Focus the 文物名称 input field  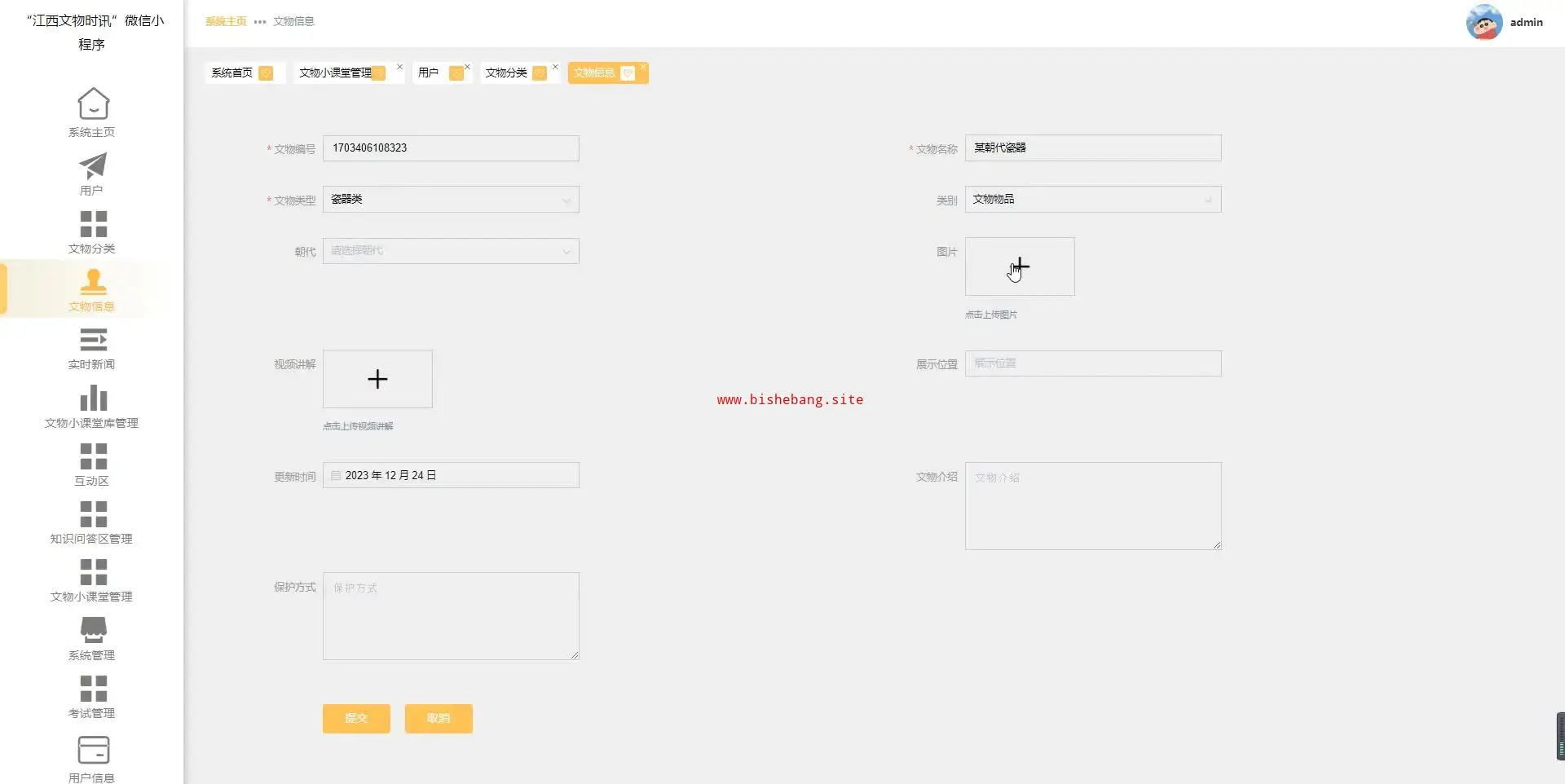1093,148
